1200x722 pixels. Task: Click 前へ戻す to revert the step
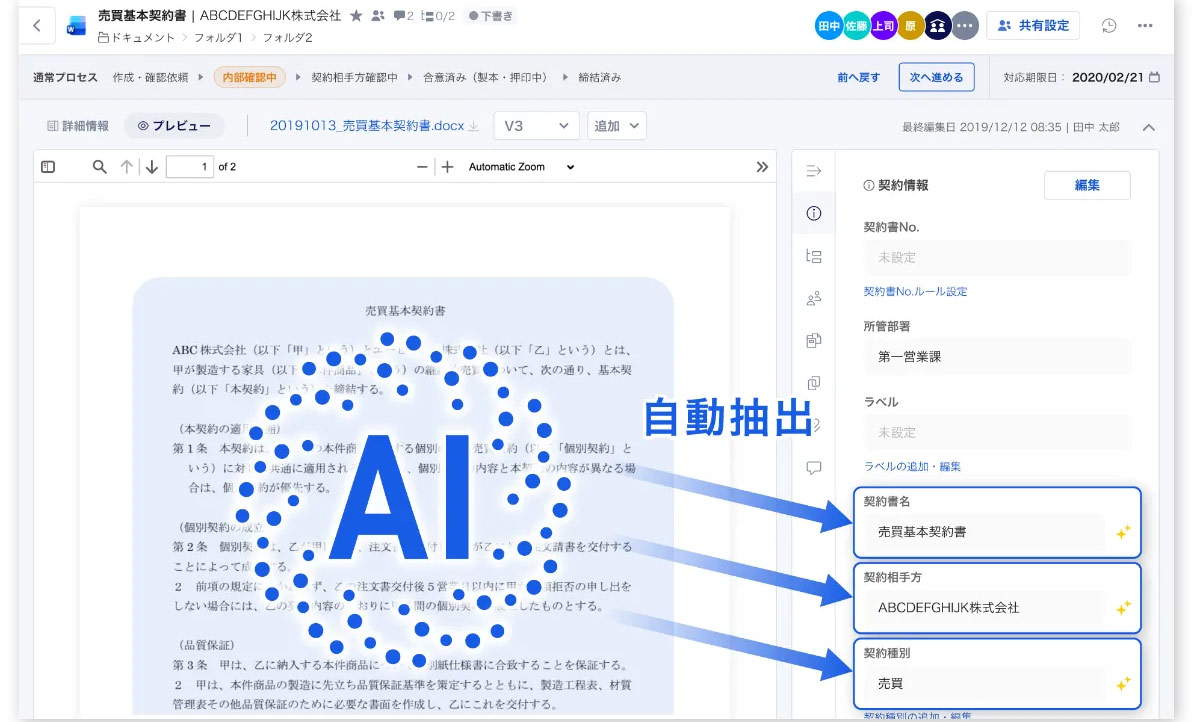859,77
